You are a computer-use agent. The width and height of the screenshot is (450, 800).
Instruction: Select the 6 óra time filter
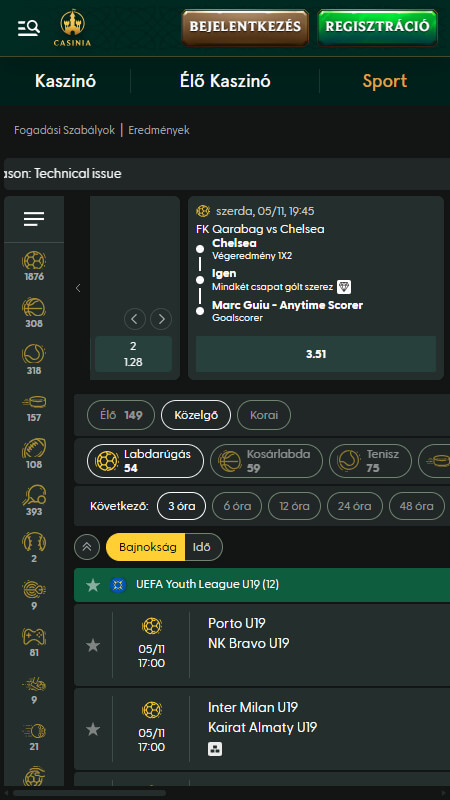pyautogui.click(x=237, y=506)
